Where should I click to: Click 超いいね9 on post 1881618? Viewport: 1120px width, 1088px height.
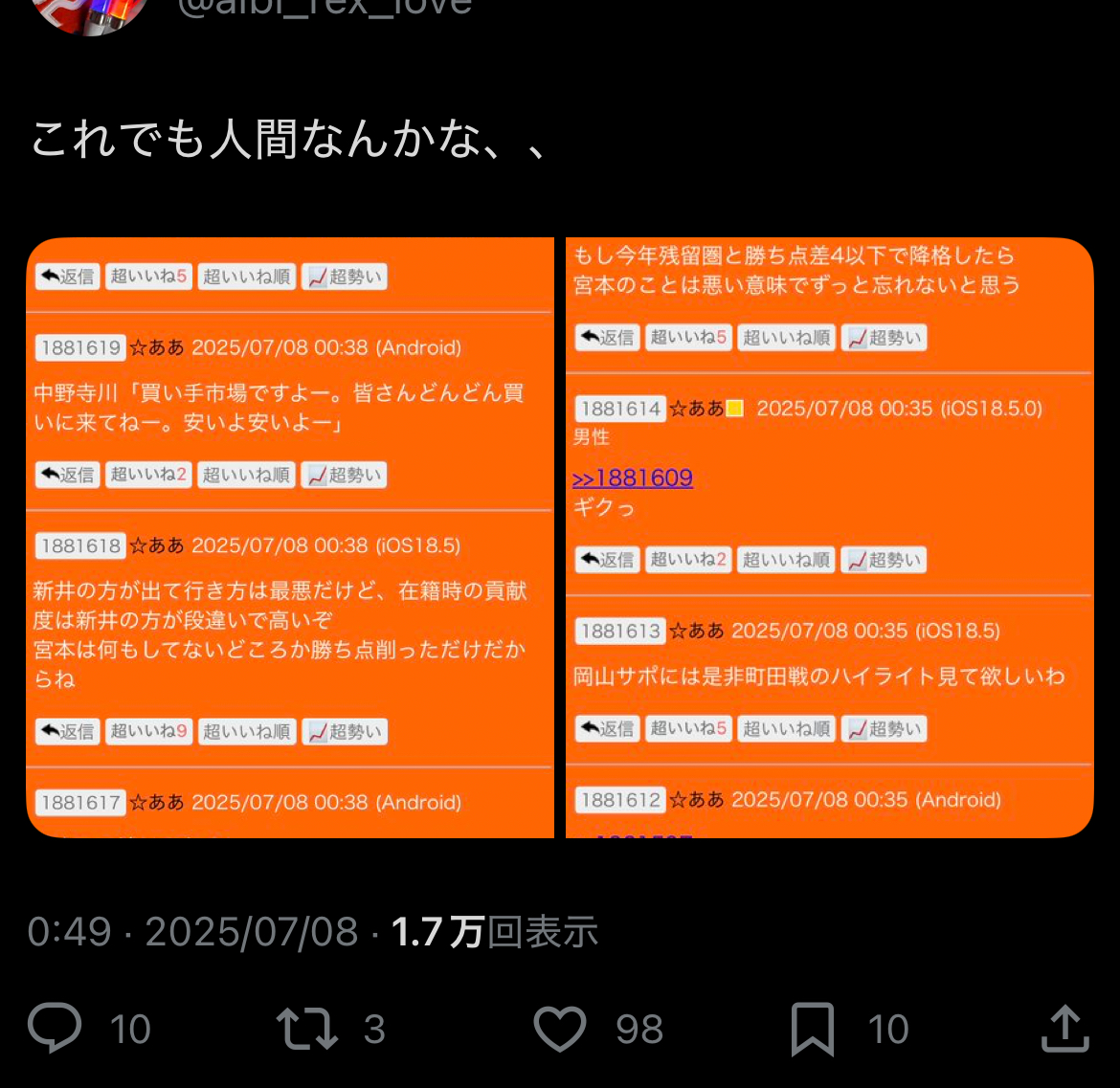148,731
